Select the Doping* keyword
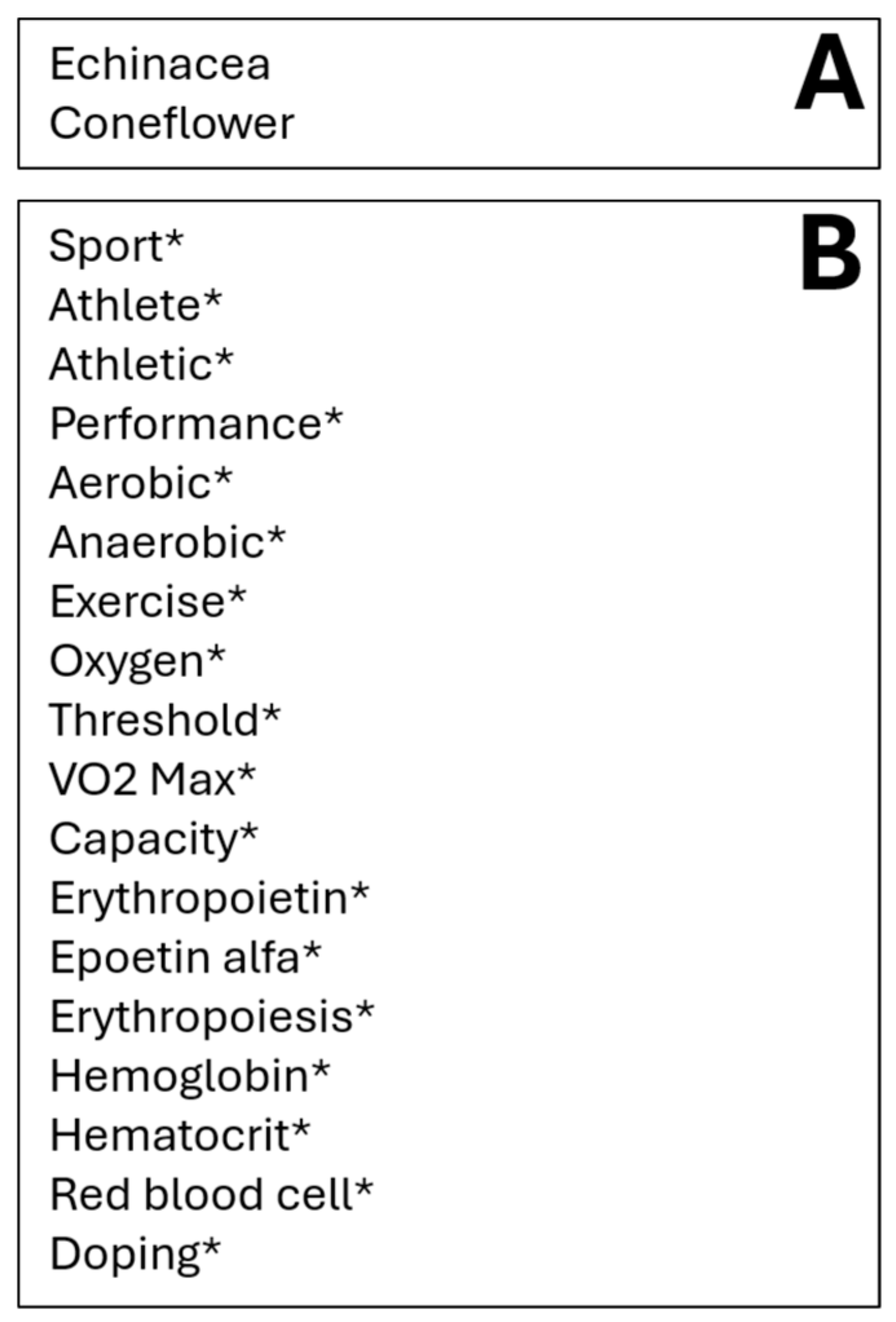The height and width of the screenshot is (1322, 896). [x=135, y=1254]
